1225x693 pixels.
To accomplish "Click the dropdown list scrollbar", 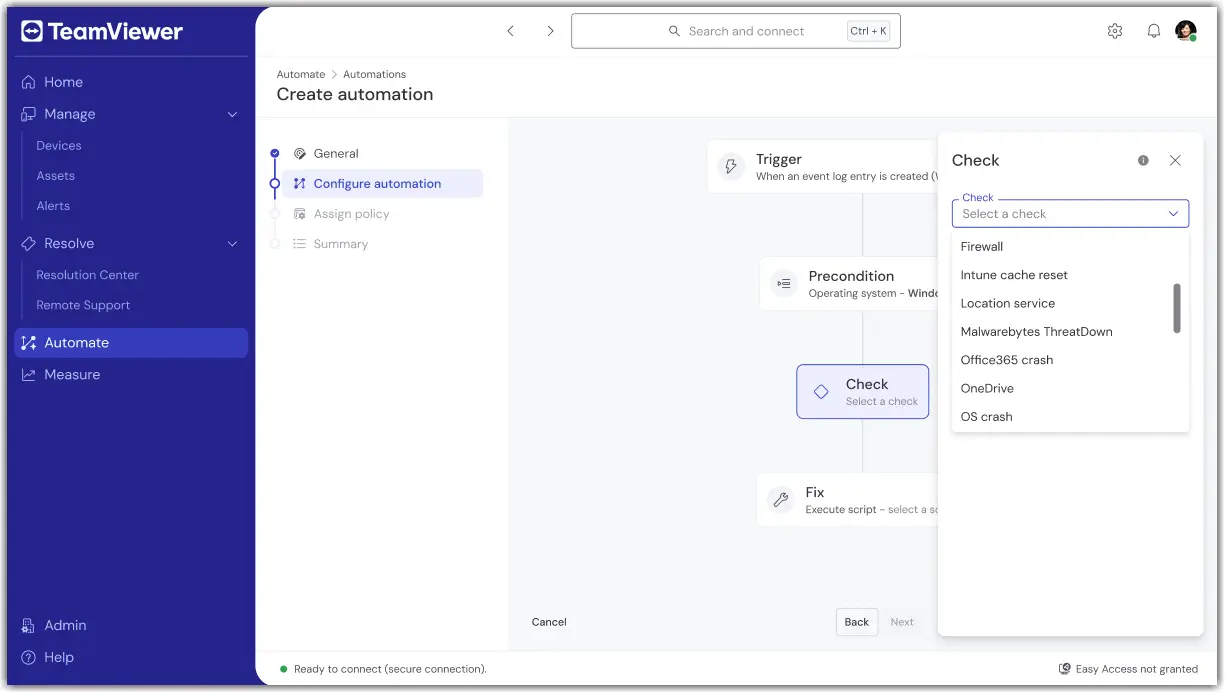I will [1177, 308].
